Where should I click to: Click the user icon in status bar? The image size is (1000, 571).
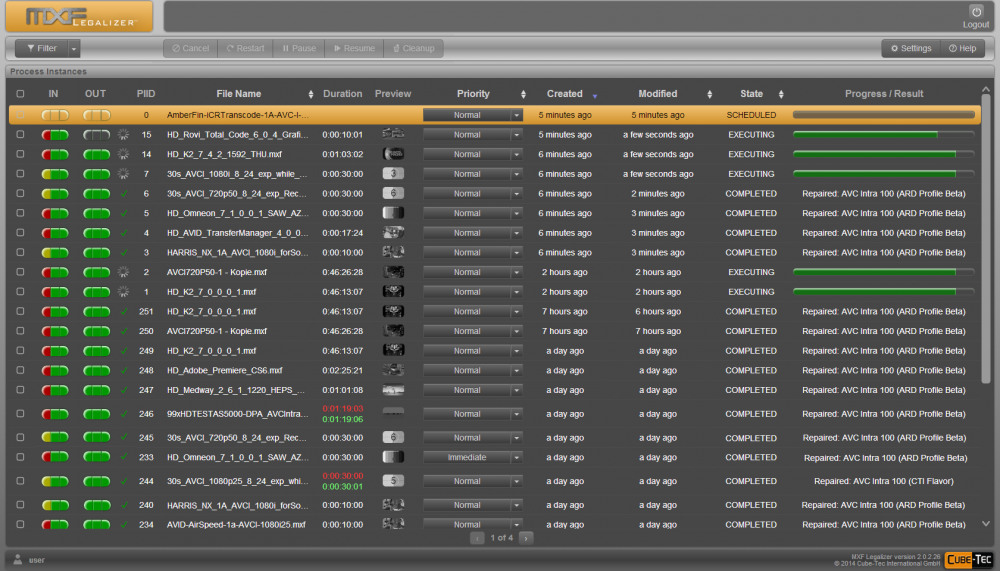pos(18,560)
